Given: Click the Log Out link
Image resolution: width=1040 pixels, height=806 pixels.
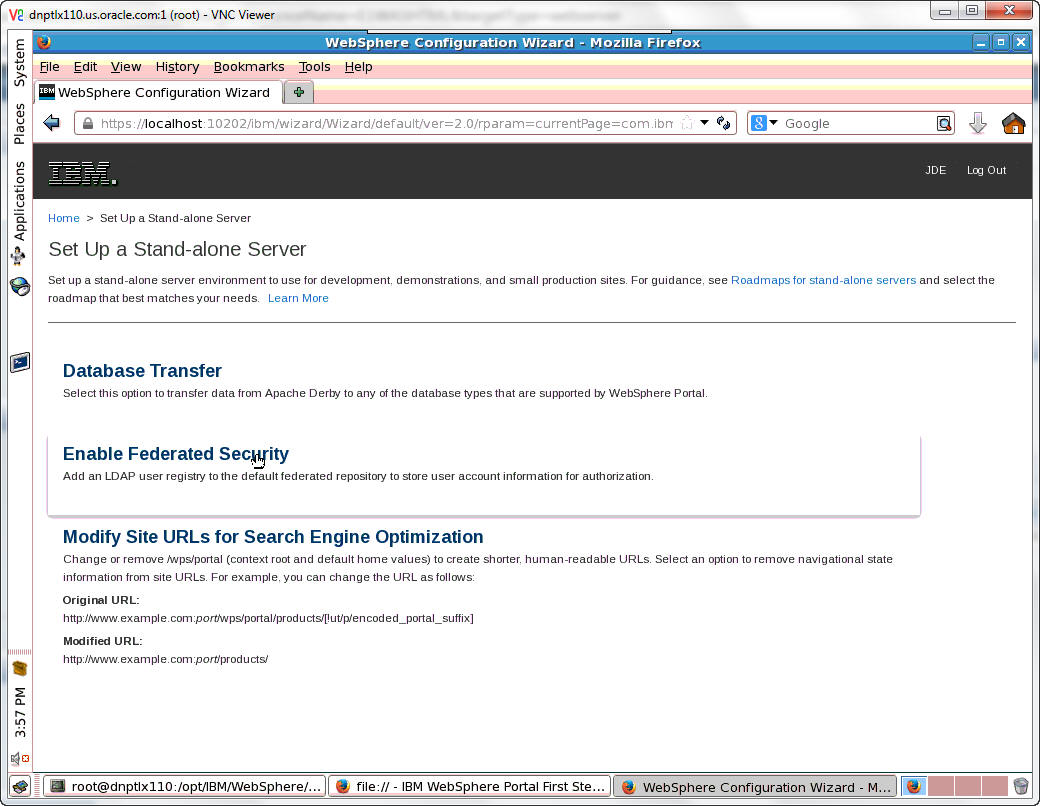Looking at the screenshot, I should [x=986, y=170].
